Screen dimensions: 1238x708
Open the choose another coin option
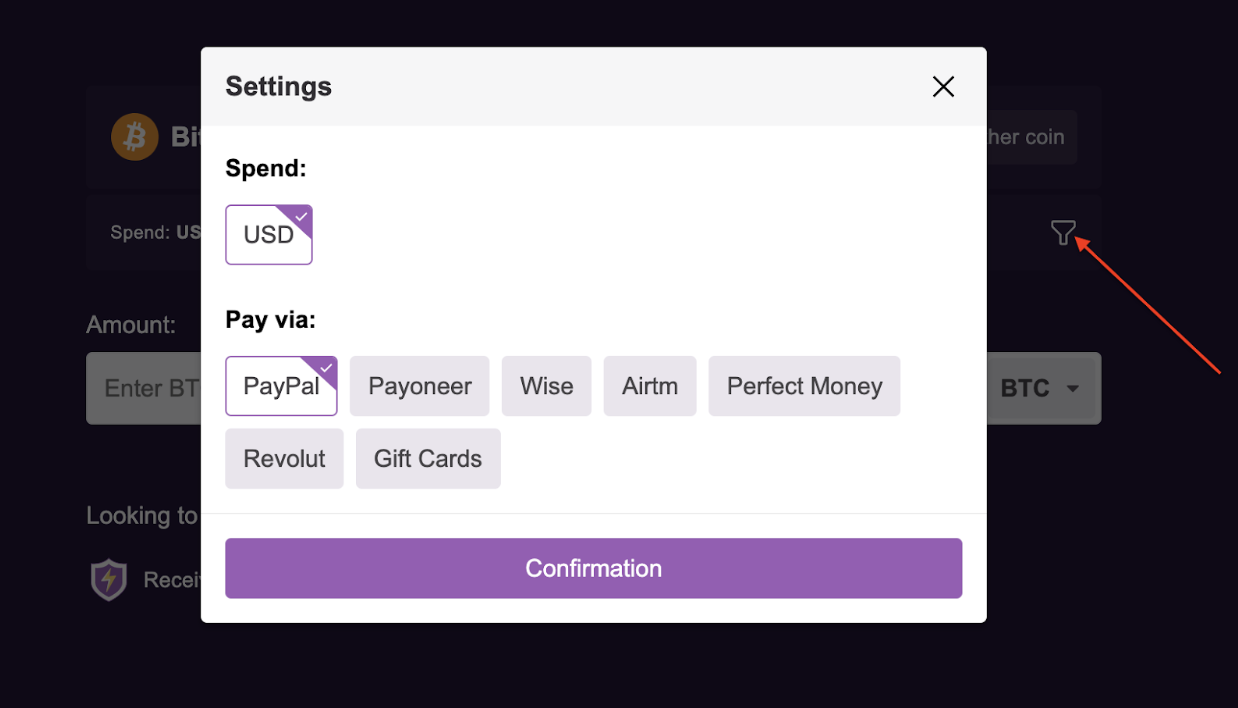1020,137
